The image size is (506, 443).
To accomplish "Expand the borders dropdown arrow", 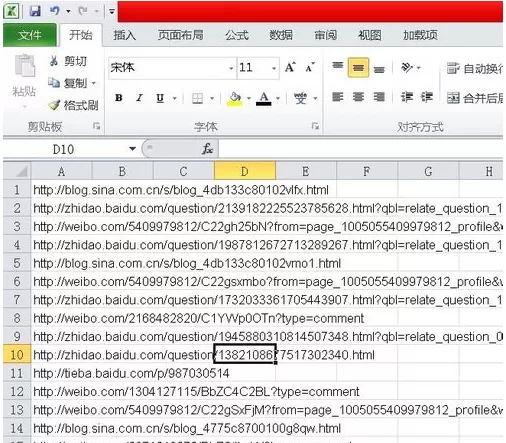I will (212, 98).
